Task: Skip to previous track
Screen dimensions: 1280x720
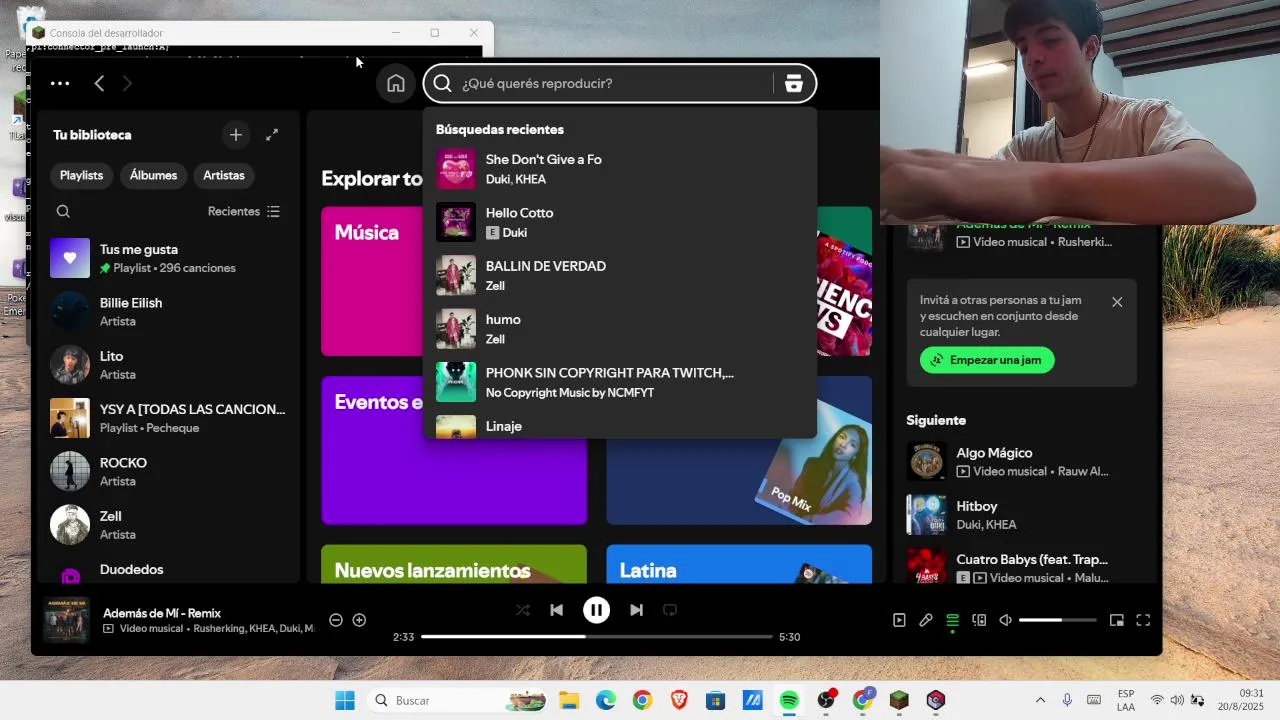Action: click(557, 610)
